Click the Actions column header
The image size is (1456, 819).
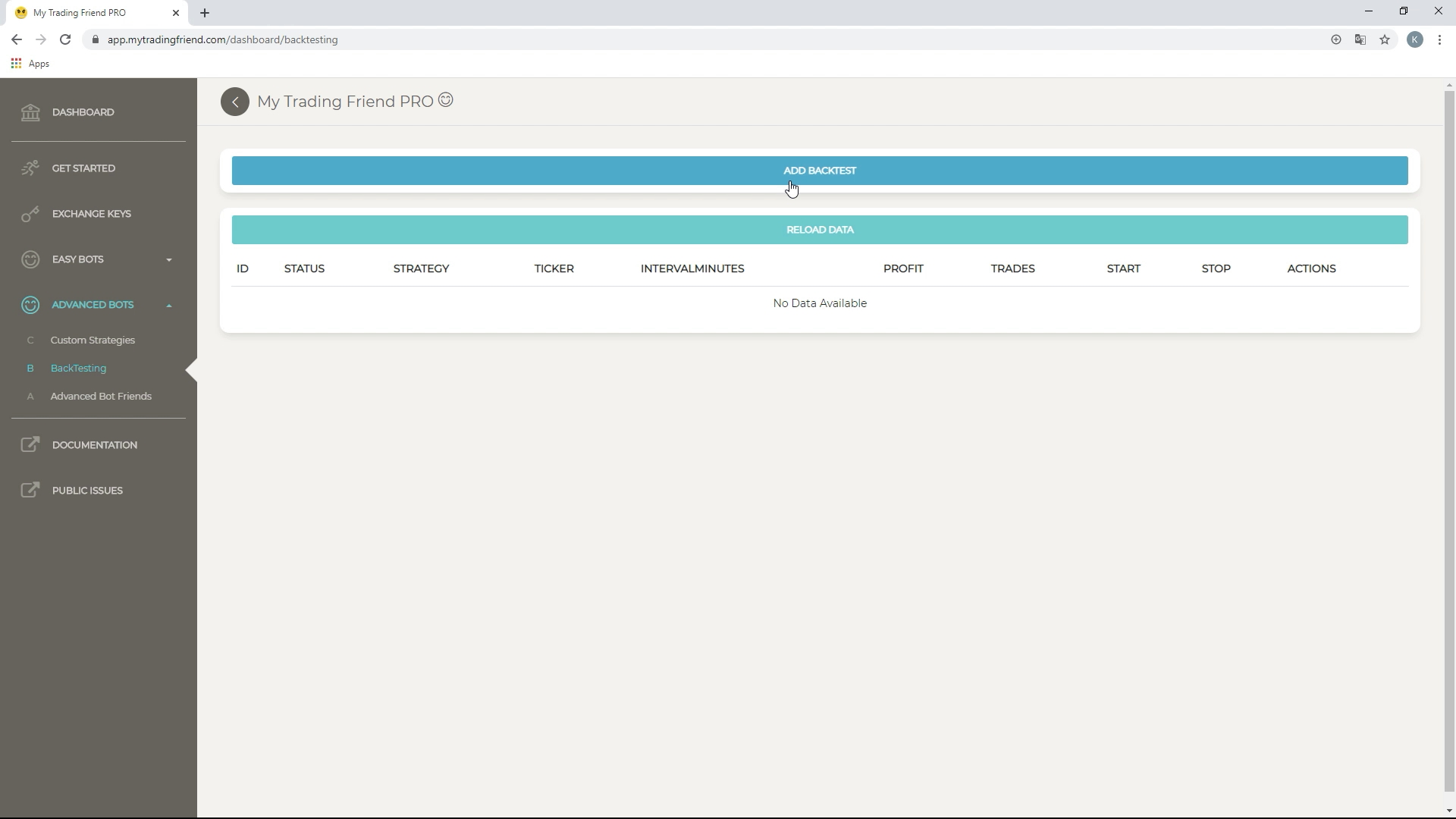pos(1311,268)
